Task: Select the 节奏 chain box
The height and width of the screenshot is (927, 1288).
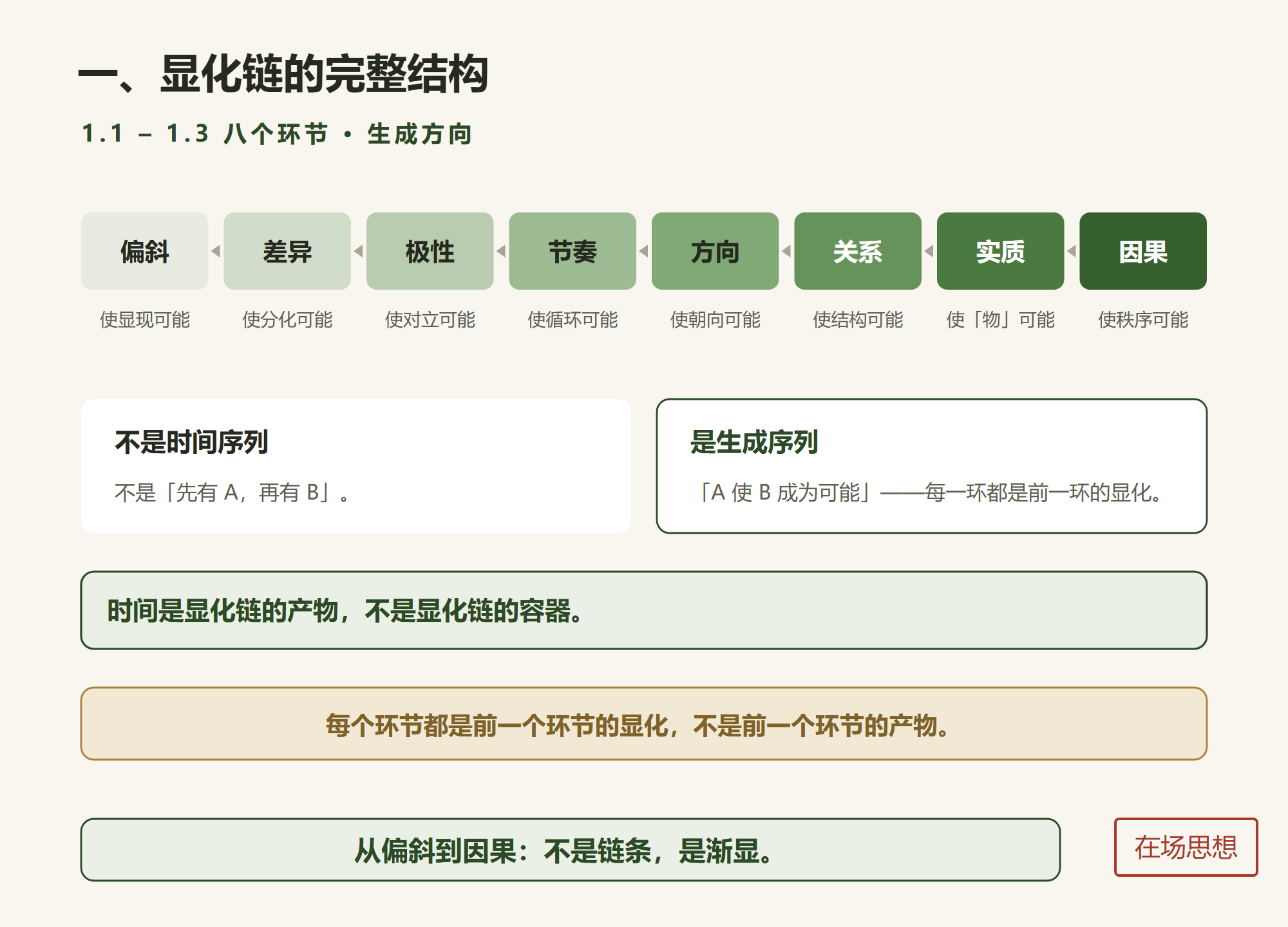Action: point(573,251)
